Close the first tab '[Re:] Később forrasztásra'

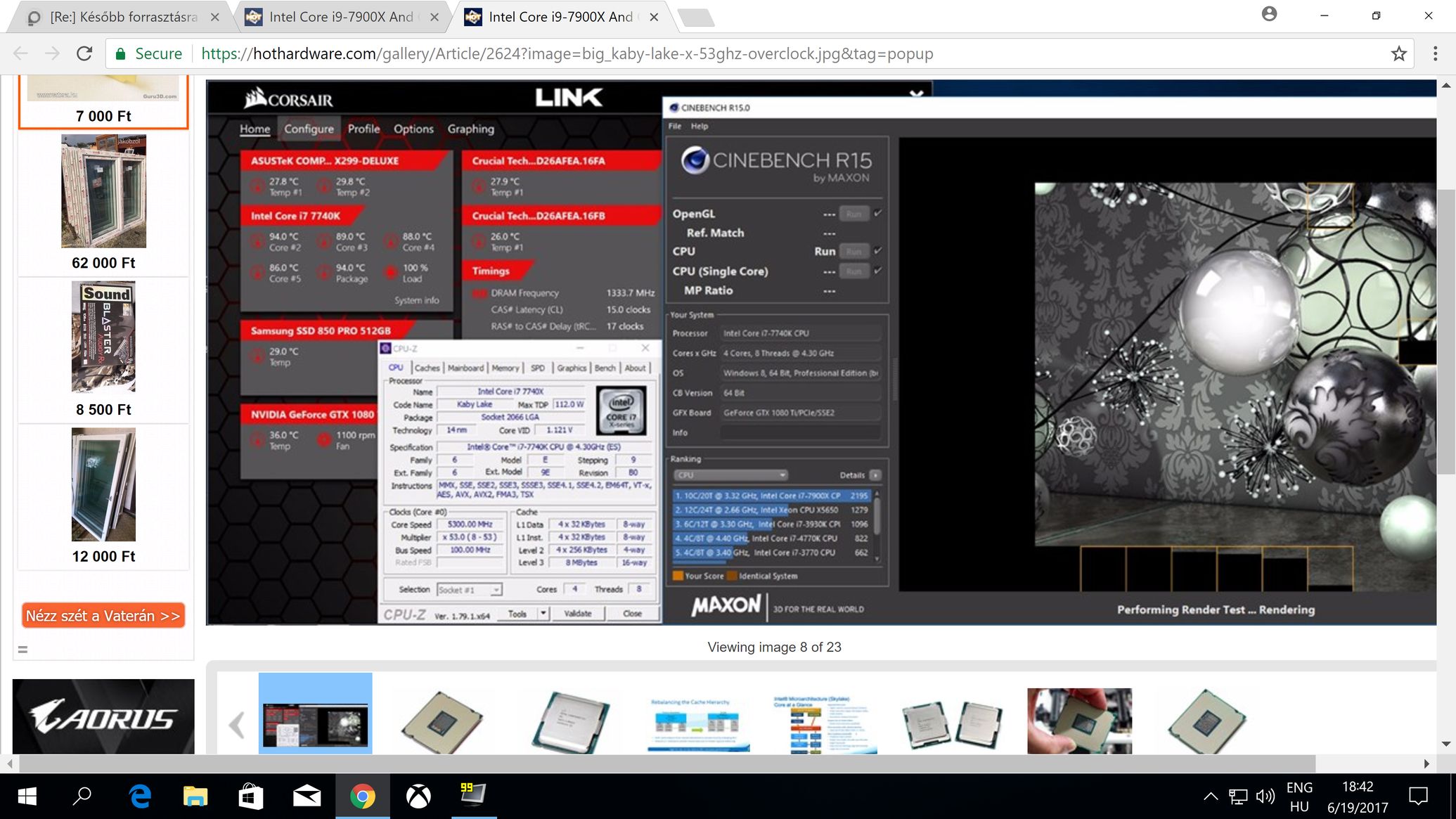(215, 17)
